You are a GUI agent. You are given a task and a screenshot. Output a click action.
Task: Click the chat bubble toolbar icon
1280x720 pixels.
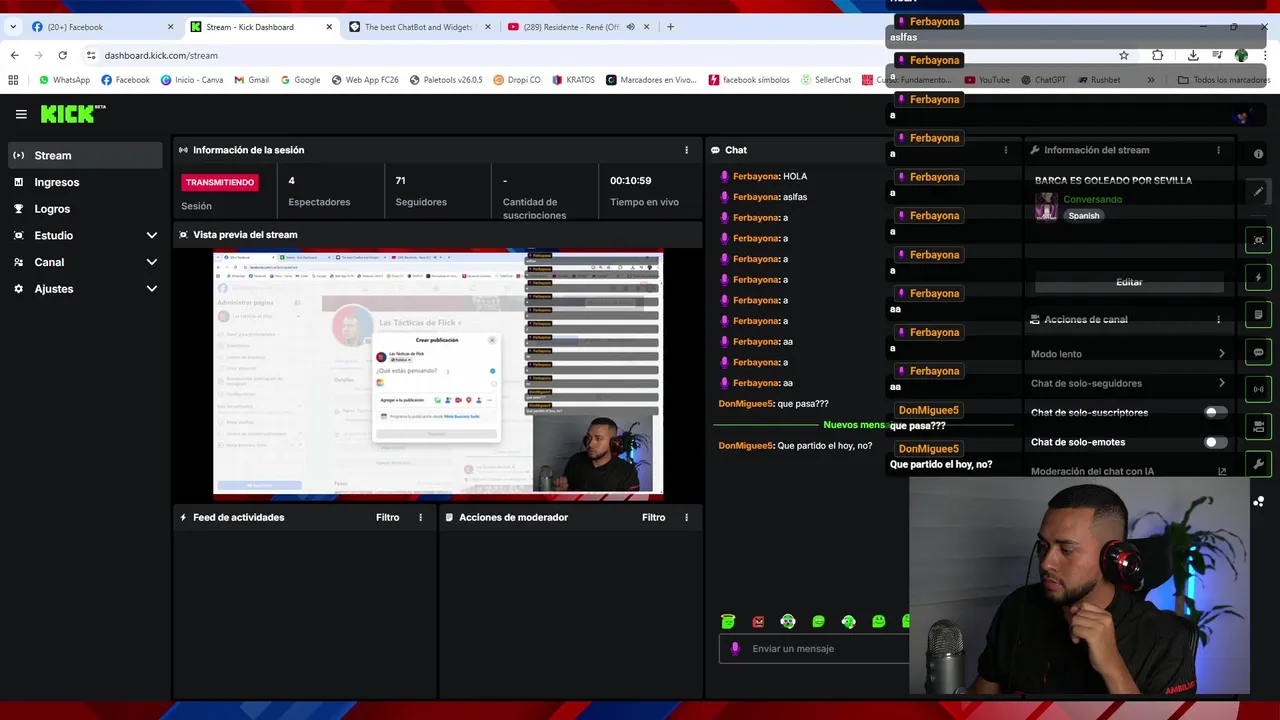[x=1258, y=352]
